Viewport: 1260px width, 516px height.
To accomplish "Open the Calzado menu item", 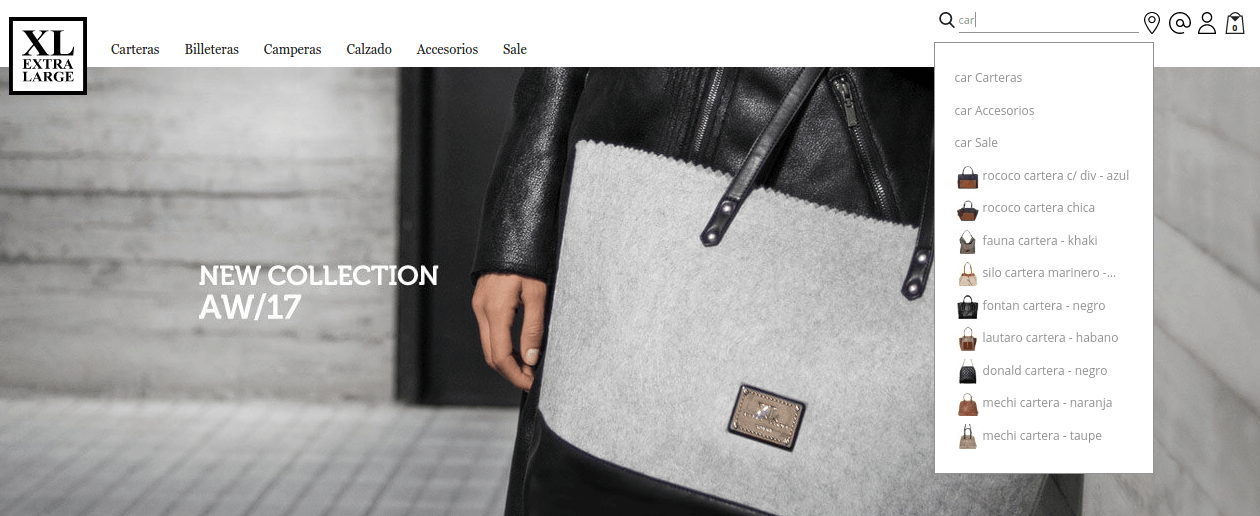I will pos(369,49).
